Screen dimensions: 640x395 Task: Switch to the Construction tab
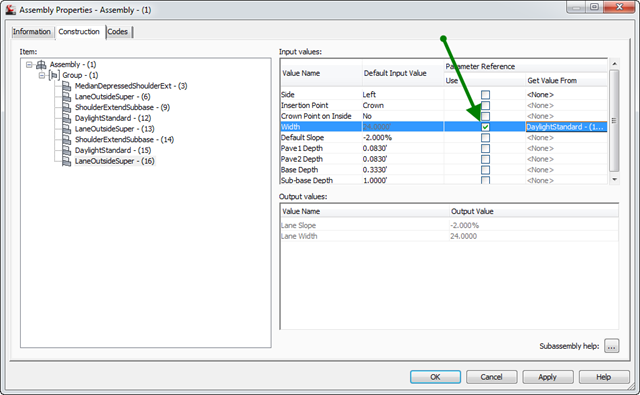point(79,31)
